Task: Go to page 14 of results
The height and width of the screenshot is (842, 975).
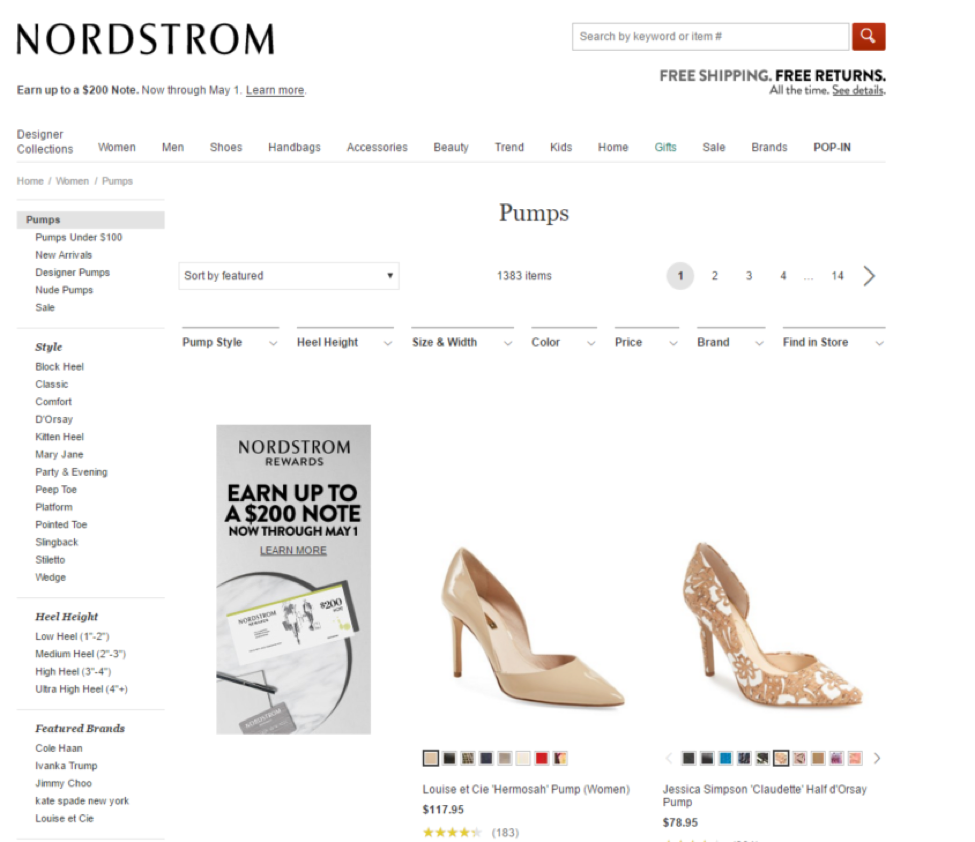Action: 838,275
